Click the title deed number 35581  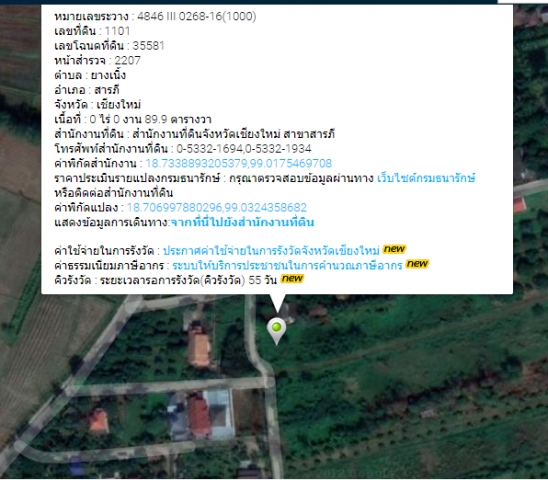click(x=148, y=46)
